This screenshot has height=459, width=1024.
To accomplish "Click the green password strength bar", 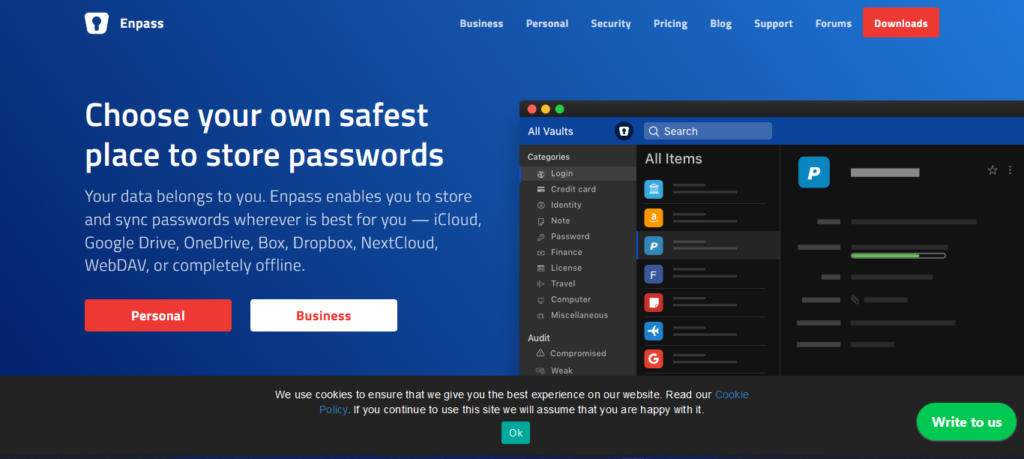I will pyautogui.click(x=898, y=255).
